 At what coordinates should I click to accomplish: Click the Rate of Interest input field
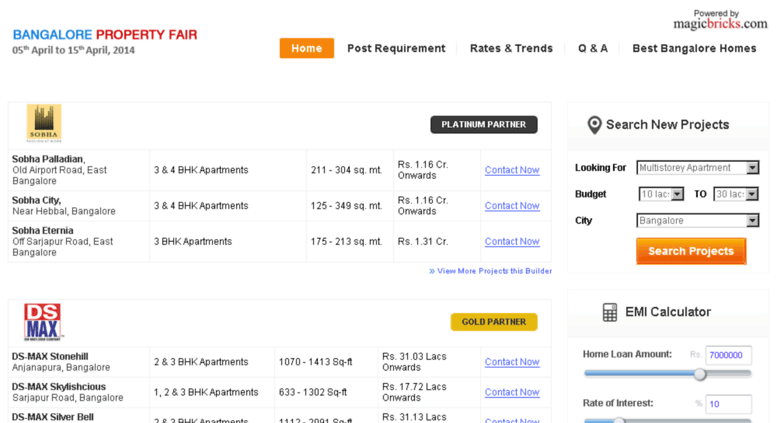pyautogui.click(x=728, y=404)
